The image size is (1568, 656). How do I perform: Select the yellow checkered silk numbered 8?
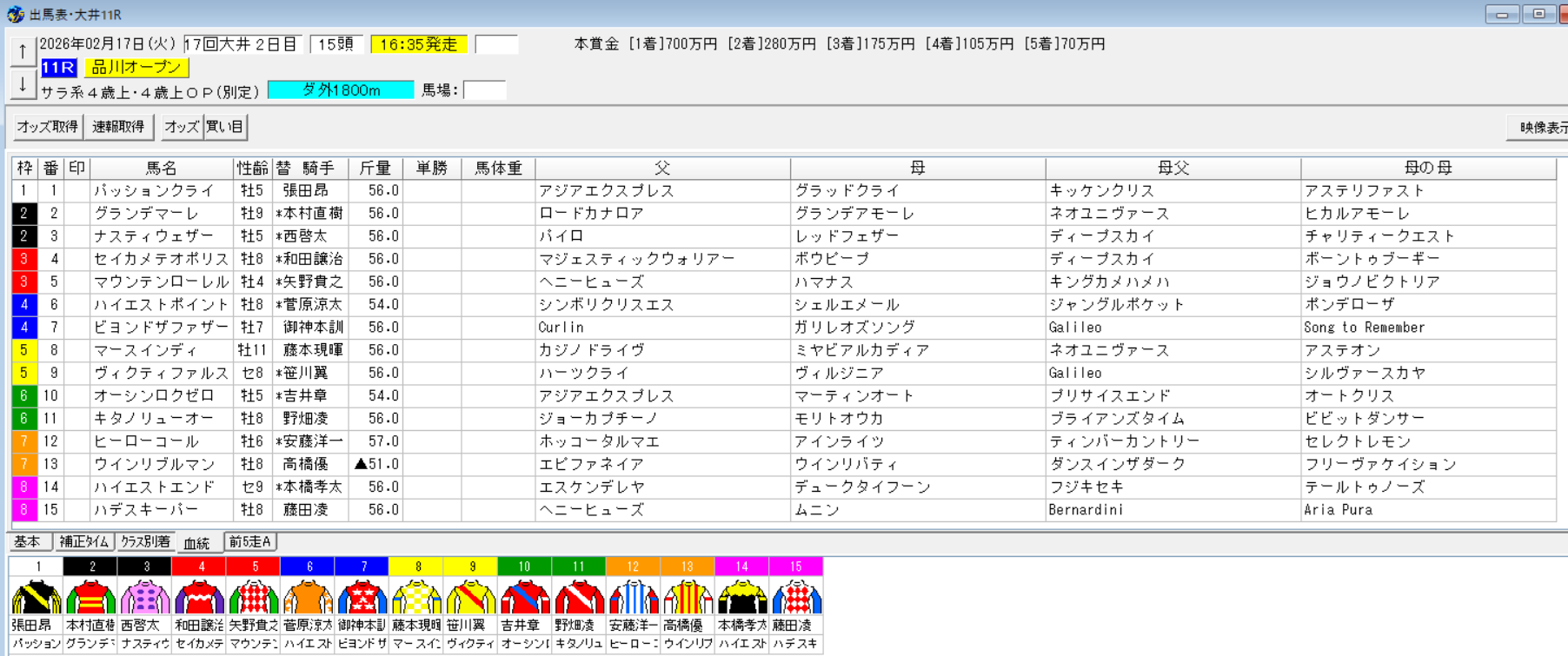click(416, 598)
